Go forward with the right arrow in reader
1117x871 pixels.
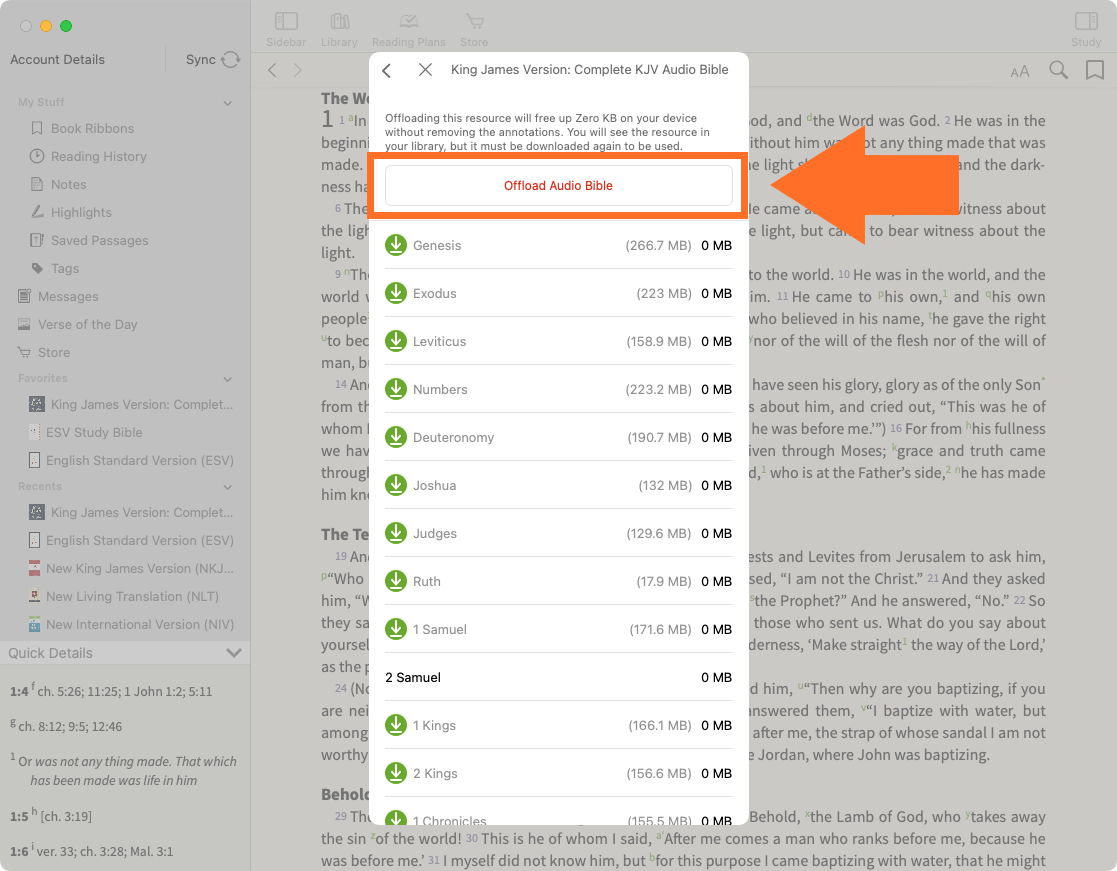pyautogui.click(x=298, y=70)
